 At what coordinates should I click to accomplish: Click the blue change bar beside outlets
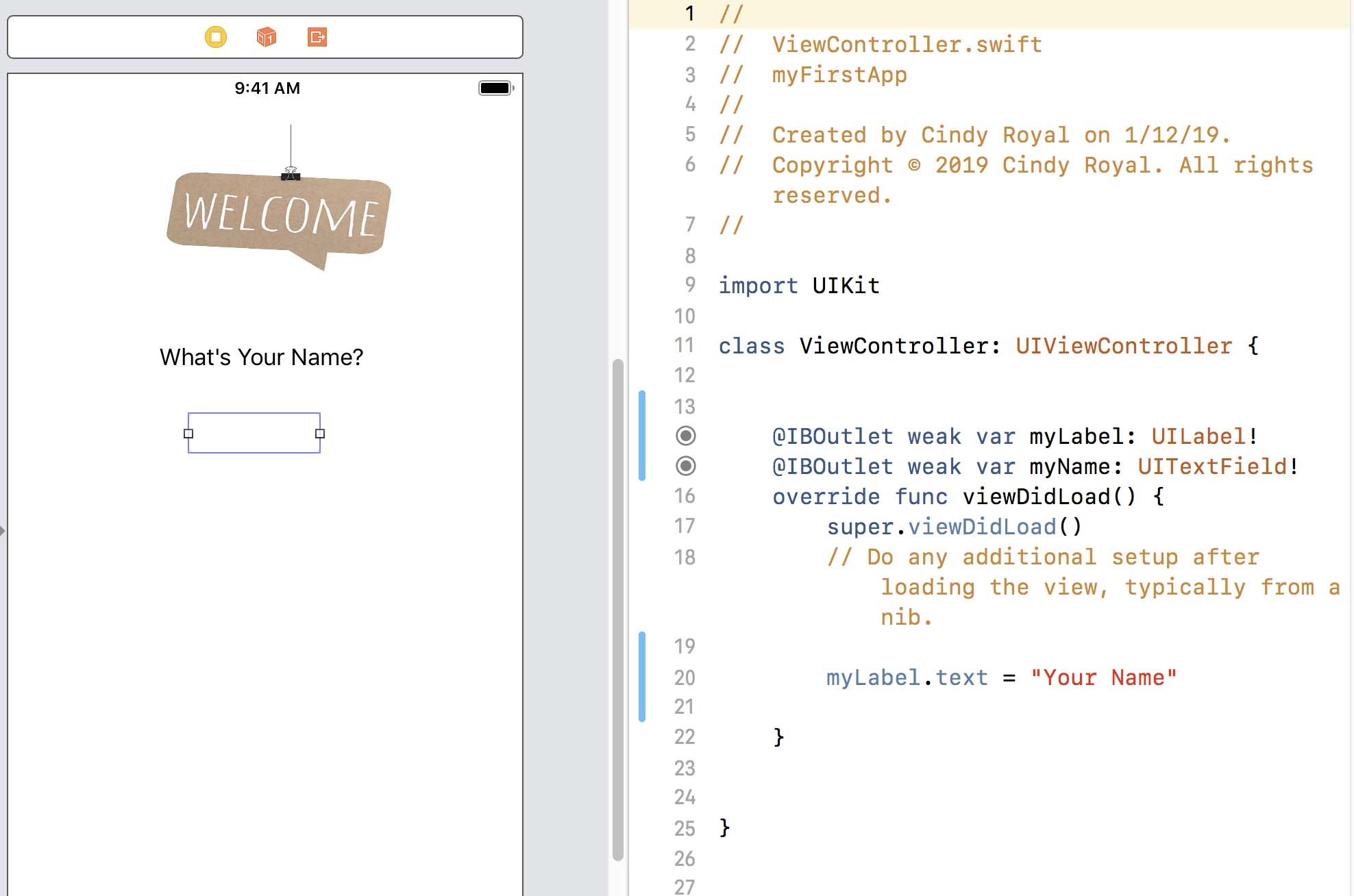pos(642,436)
